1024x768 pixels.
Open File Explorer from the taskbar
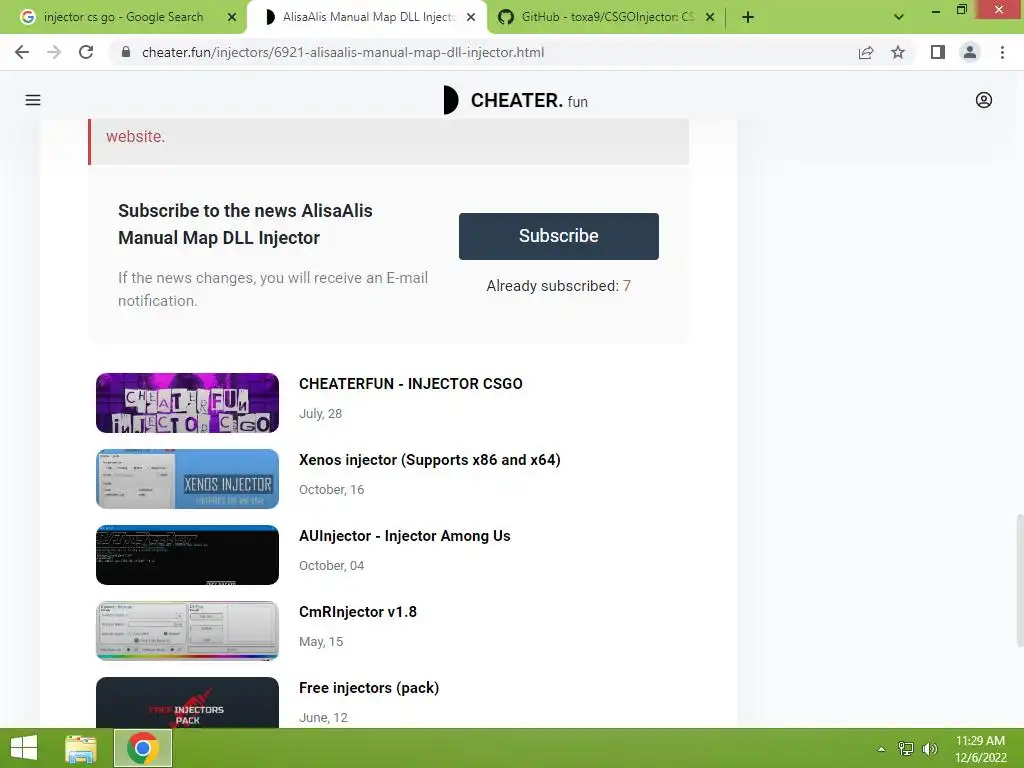pyautogui.click(x=81, y=748)
